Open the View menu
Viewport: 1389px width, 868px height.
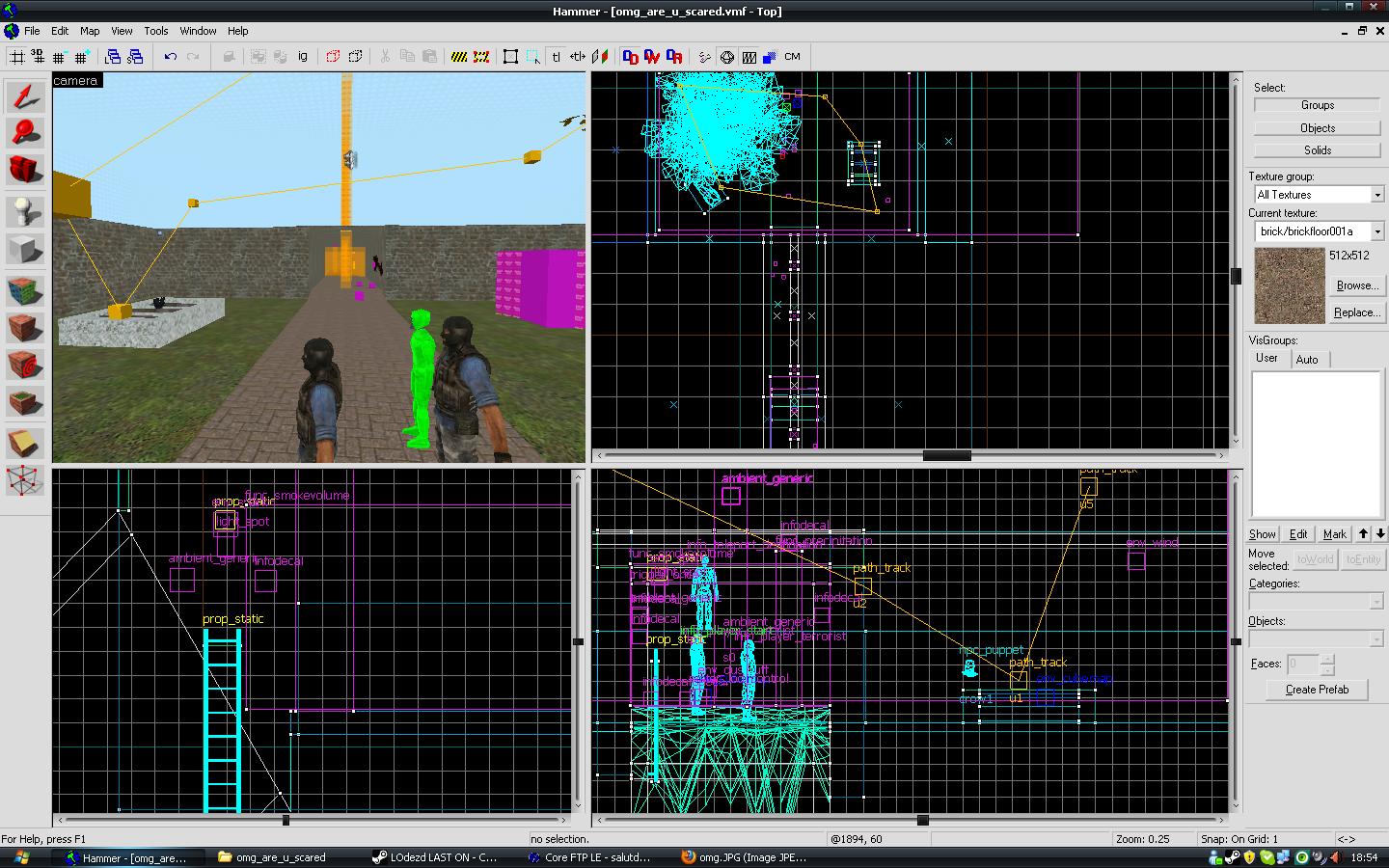pyautogui.click(x=122, y=31)
